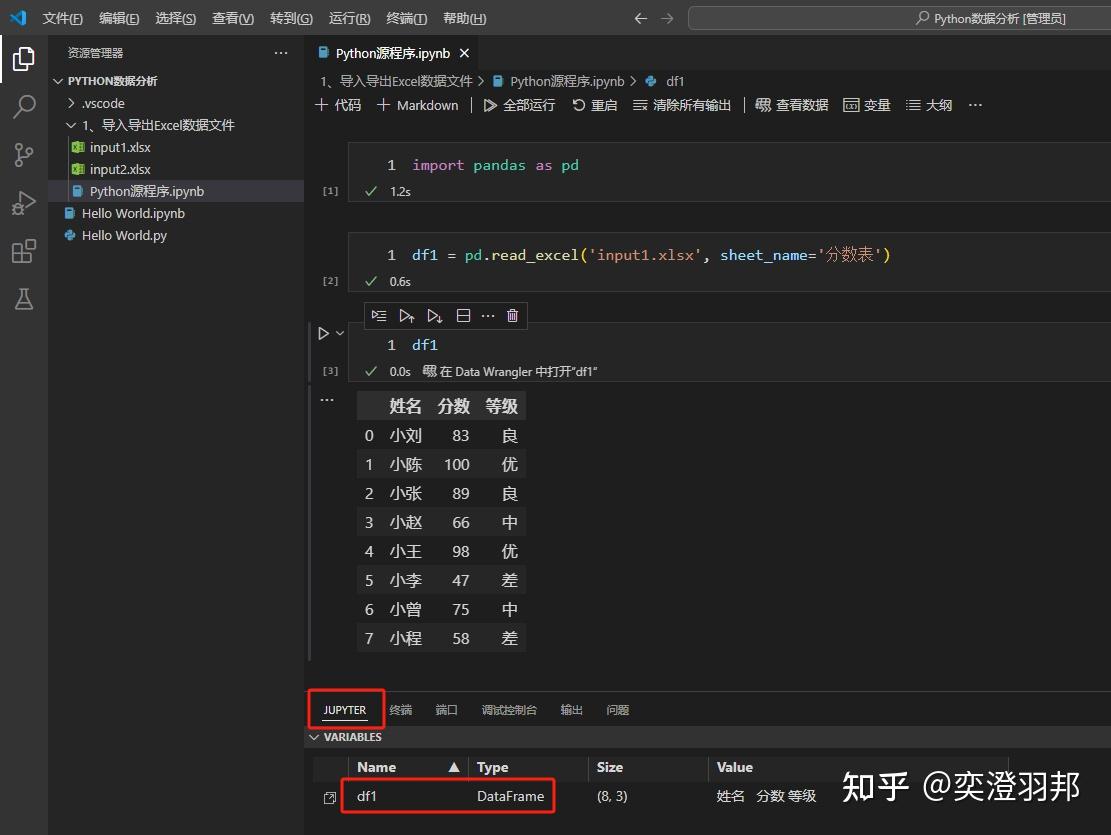Run the df1 cell line by line

click(379, 315)
